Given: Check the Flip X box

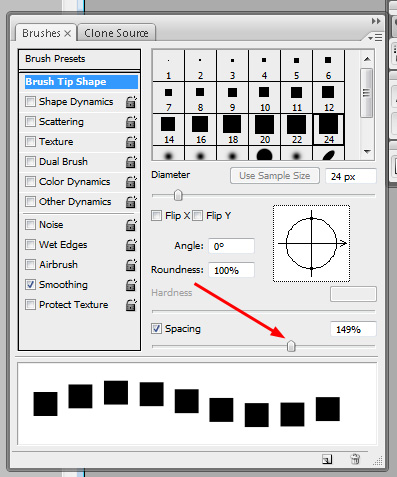Looking at the screenshot, I should point(156,216).
